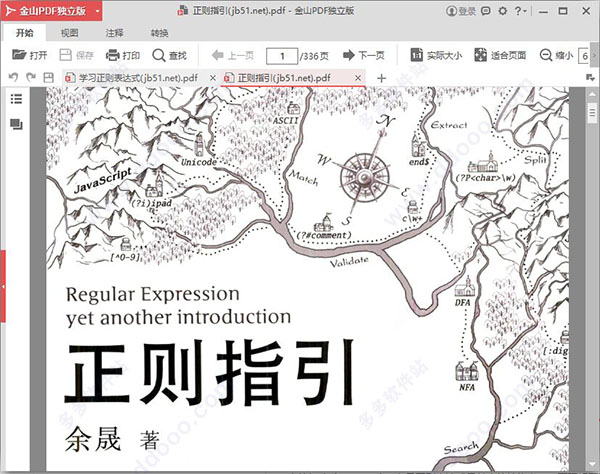
Task: Go to previous page with 上一页
Action: pos(233,55)
